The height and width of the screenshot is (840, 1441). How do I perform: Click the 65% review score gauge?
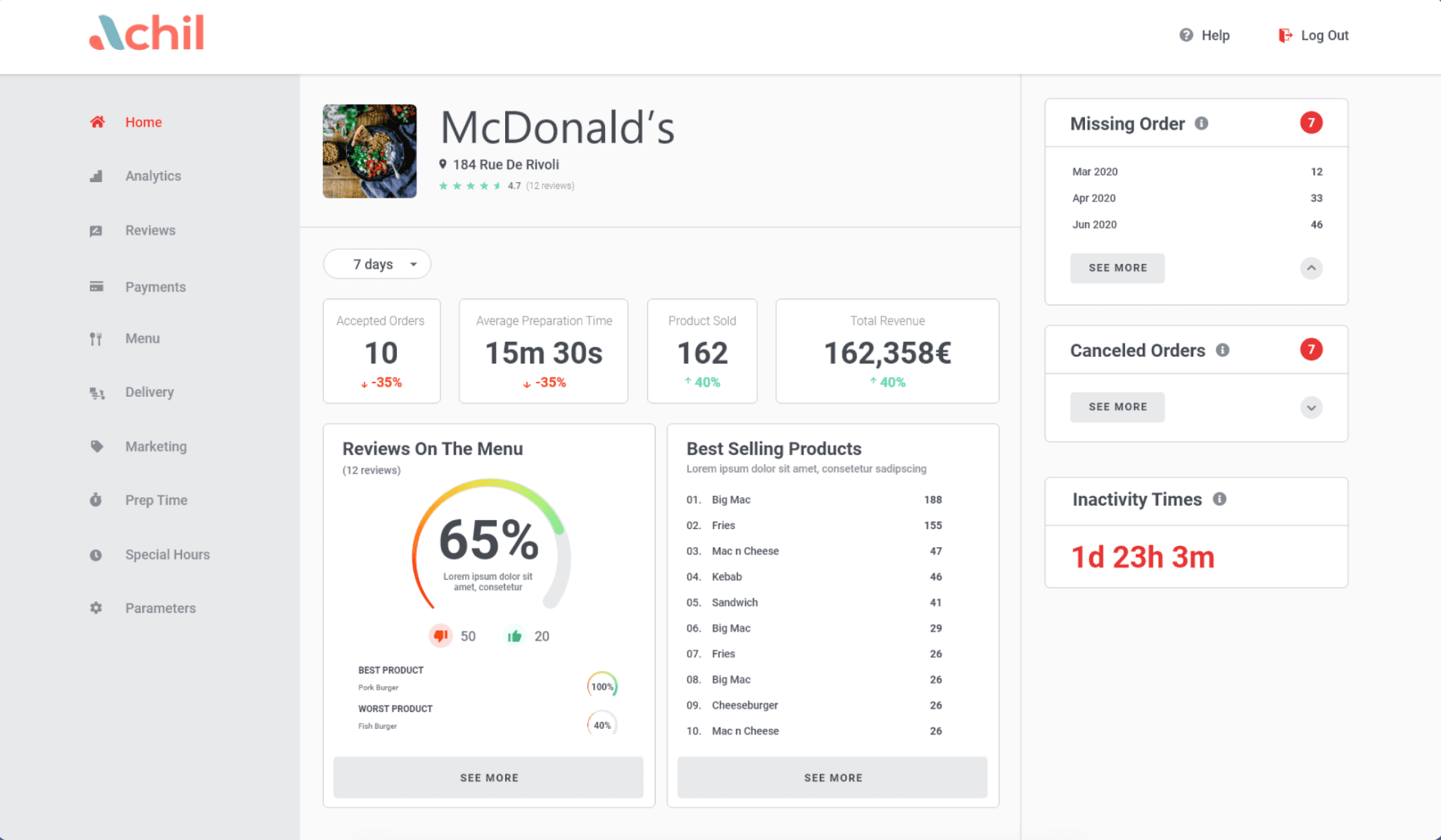pos(490,545)
